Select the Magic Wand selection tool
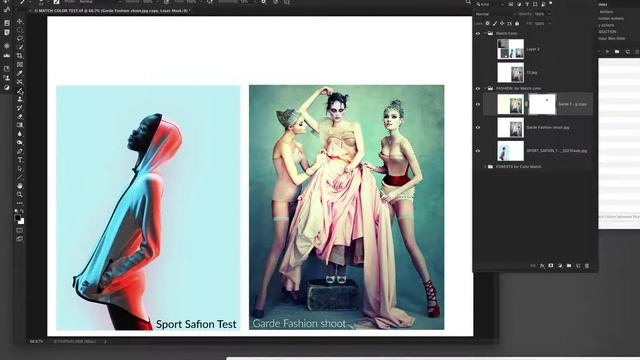This screenshot has height=360, width=640. (20, 47)
